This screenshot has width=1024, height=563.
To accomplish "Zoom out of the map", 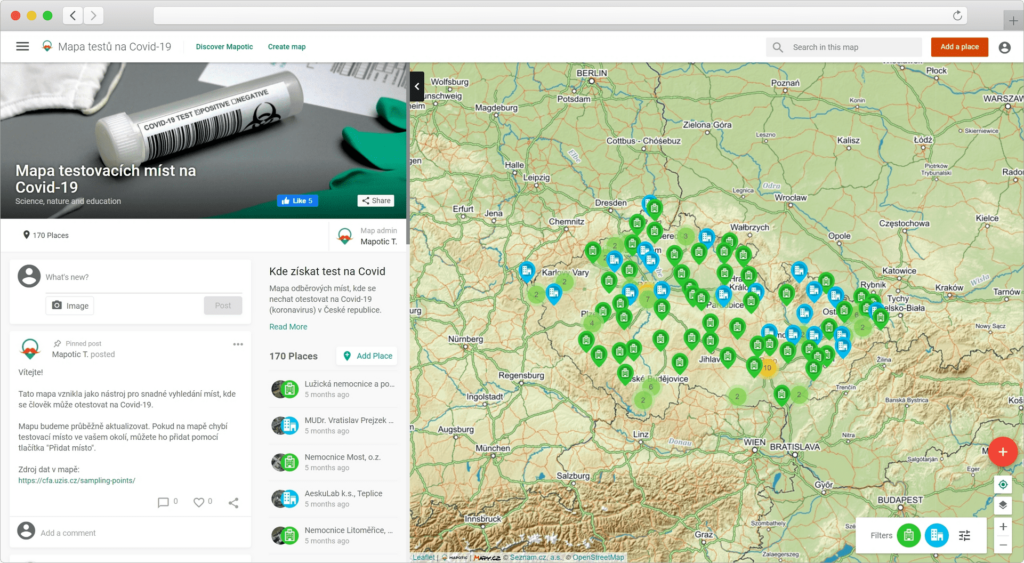I will (1002, 544).
